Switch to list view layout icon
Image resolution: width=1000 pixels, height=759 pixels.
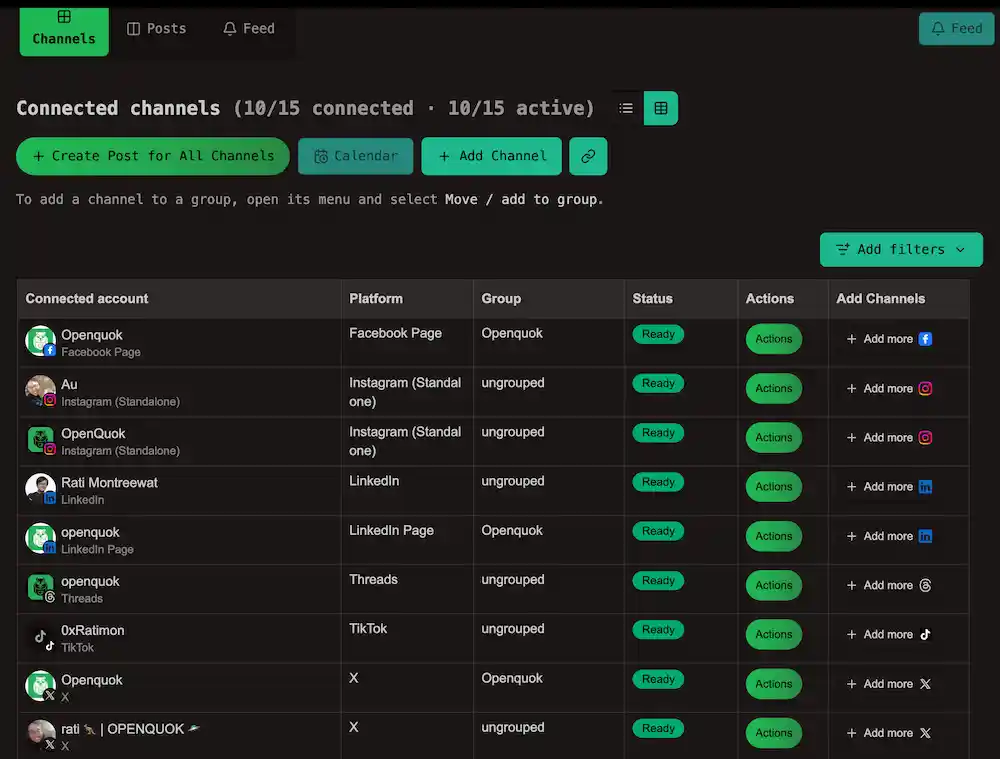click(626, 108)
